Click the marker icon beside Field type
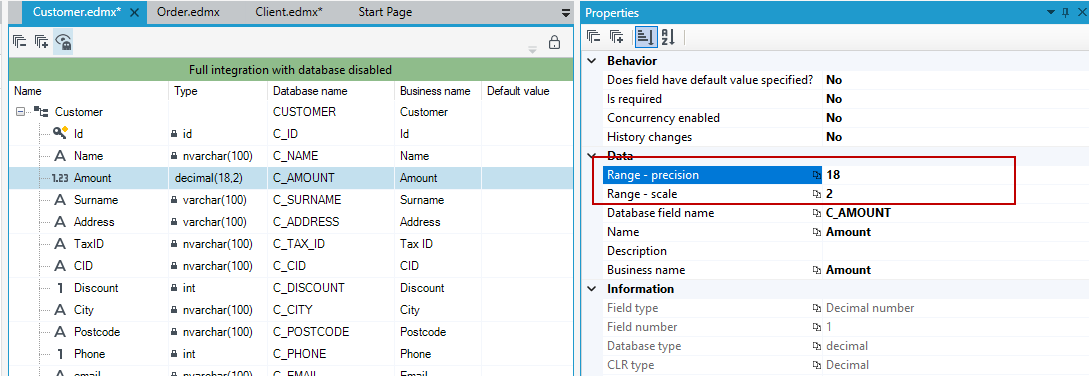Screen dimensions: 1089x376 (817, 309)
